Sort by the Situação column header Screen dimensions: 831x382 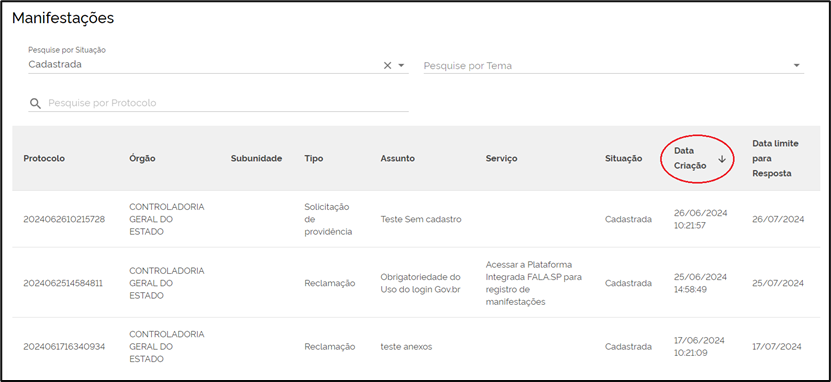click(x=623, y=158)
